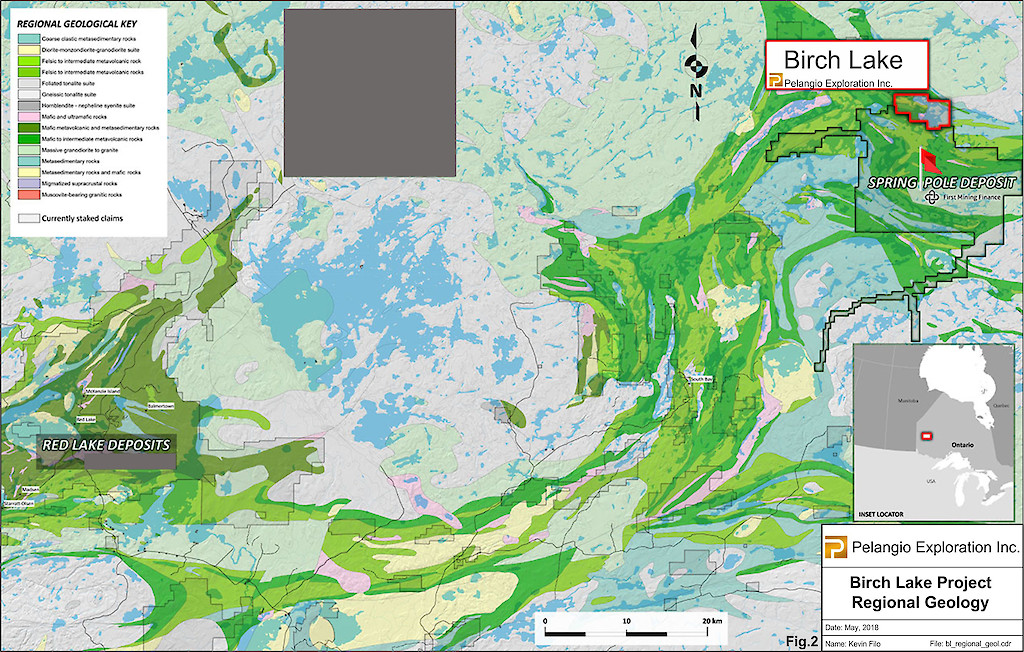The width and height of the screenshot is (1024, 652).
Task: Select the Metasedimentary rocks and mafic rocks swatch
Action: click(x=29, y=172)
